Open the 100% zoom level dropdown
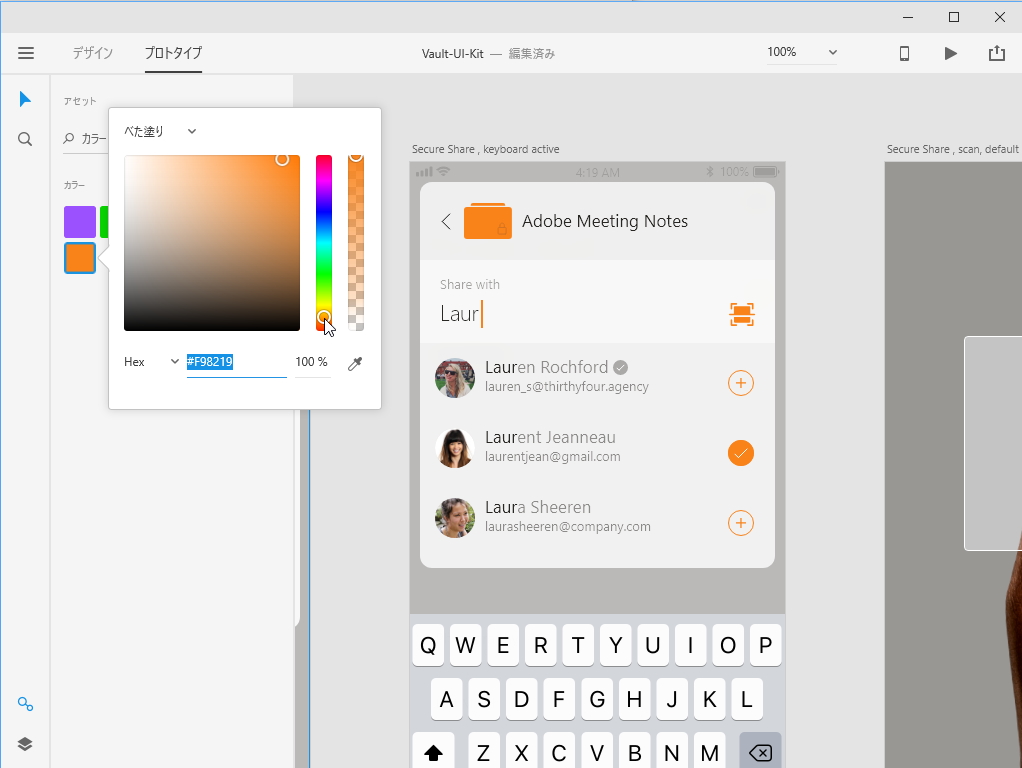The image size is (1022, 768). point(802,52)
